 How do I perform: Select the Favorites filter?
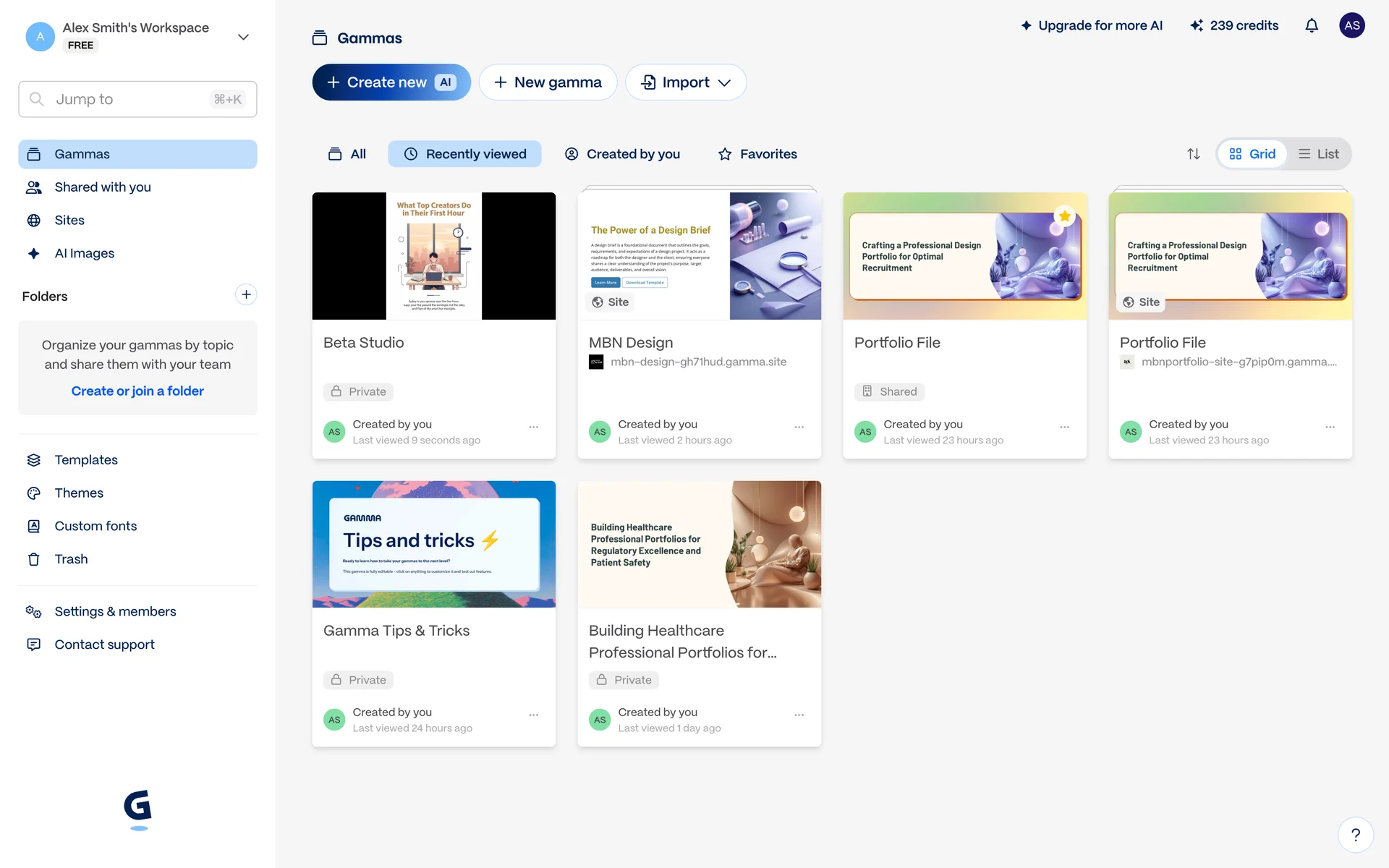757,154
